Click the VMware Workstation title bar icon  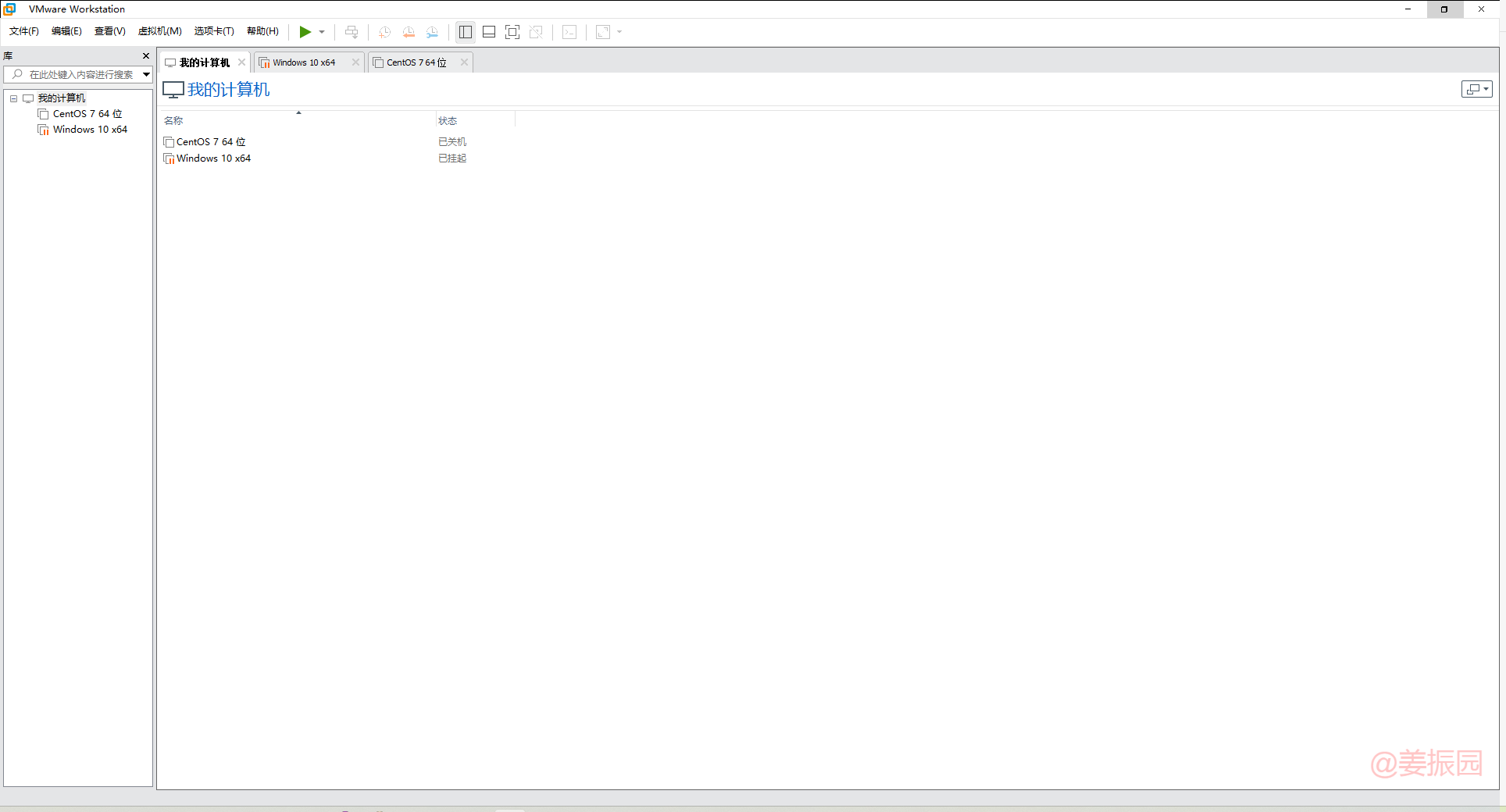[10, 9]
